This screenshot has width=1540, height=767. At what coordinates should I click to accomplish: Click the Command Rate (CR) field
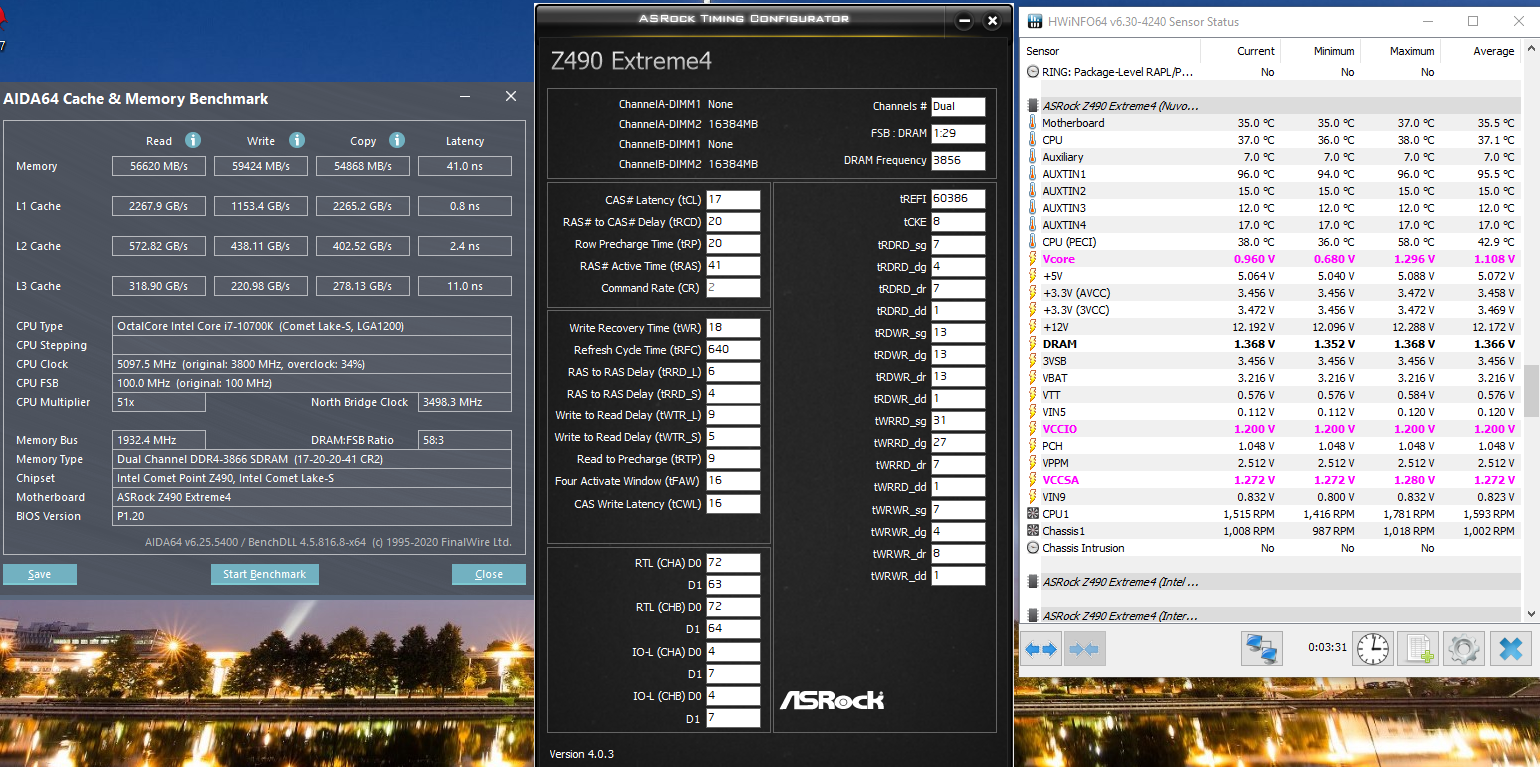[733, 288]
